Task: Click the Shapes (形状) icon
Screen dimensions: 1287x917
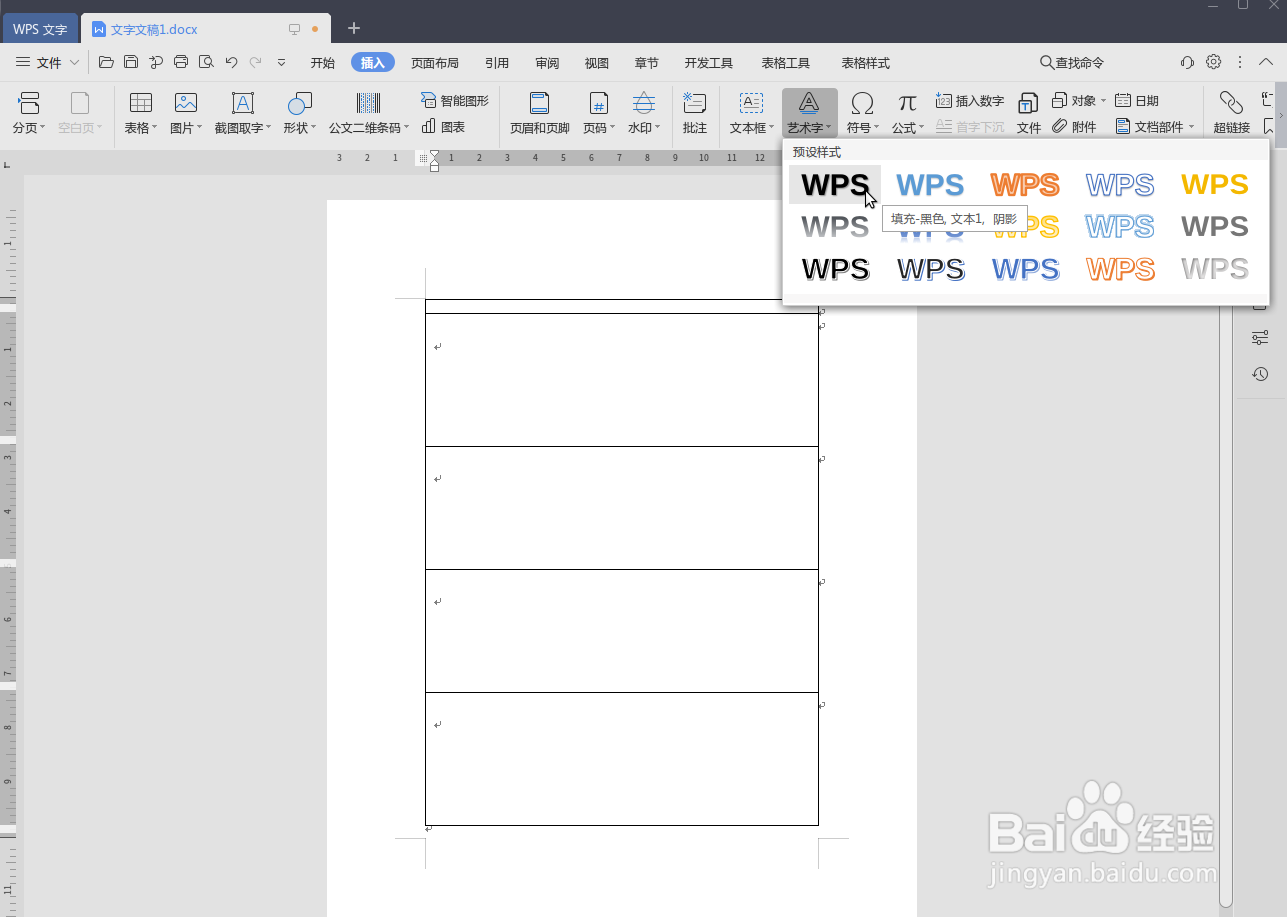Action: coord(299,103)
